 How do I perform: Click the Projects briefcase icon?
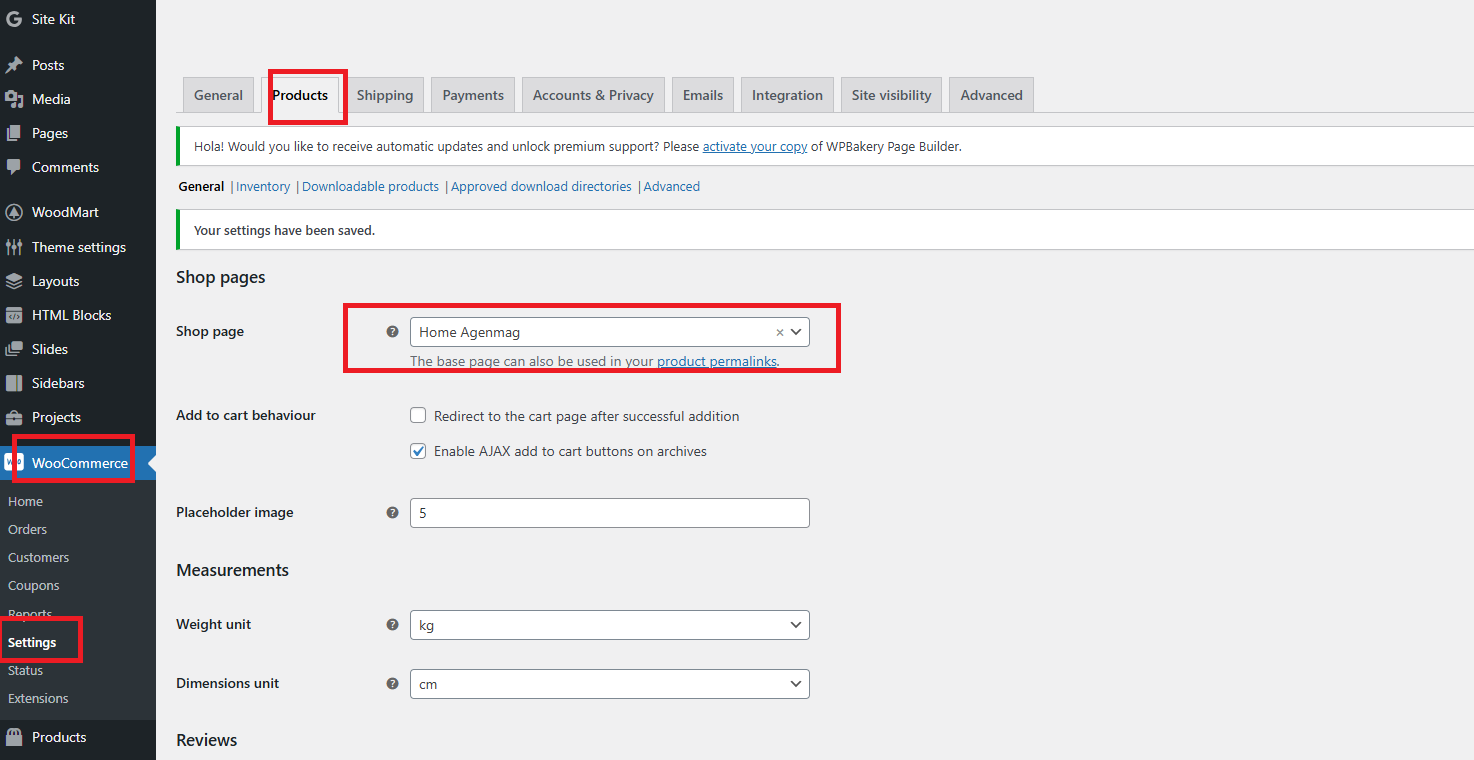(x=14, y=417)
